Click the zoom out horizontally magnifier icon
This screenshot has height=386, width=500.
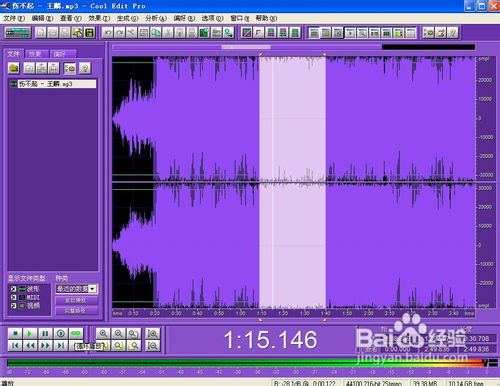(x=118, y=333)
